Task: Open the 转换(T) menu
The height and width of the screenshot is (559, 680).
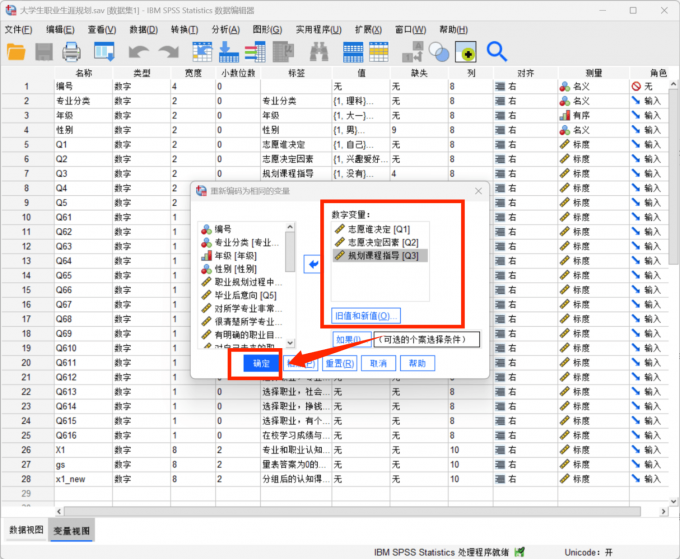Action: (x=184, y=30)
